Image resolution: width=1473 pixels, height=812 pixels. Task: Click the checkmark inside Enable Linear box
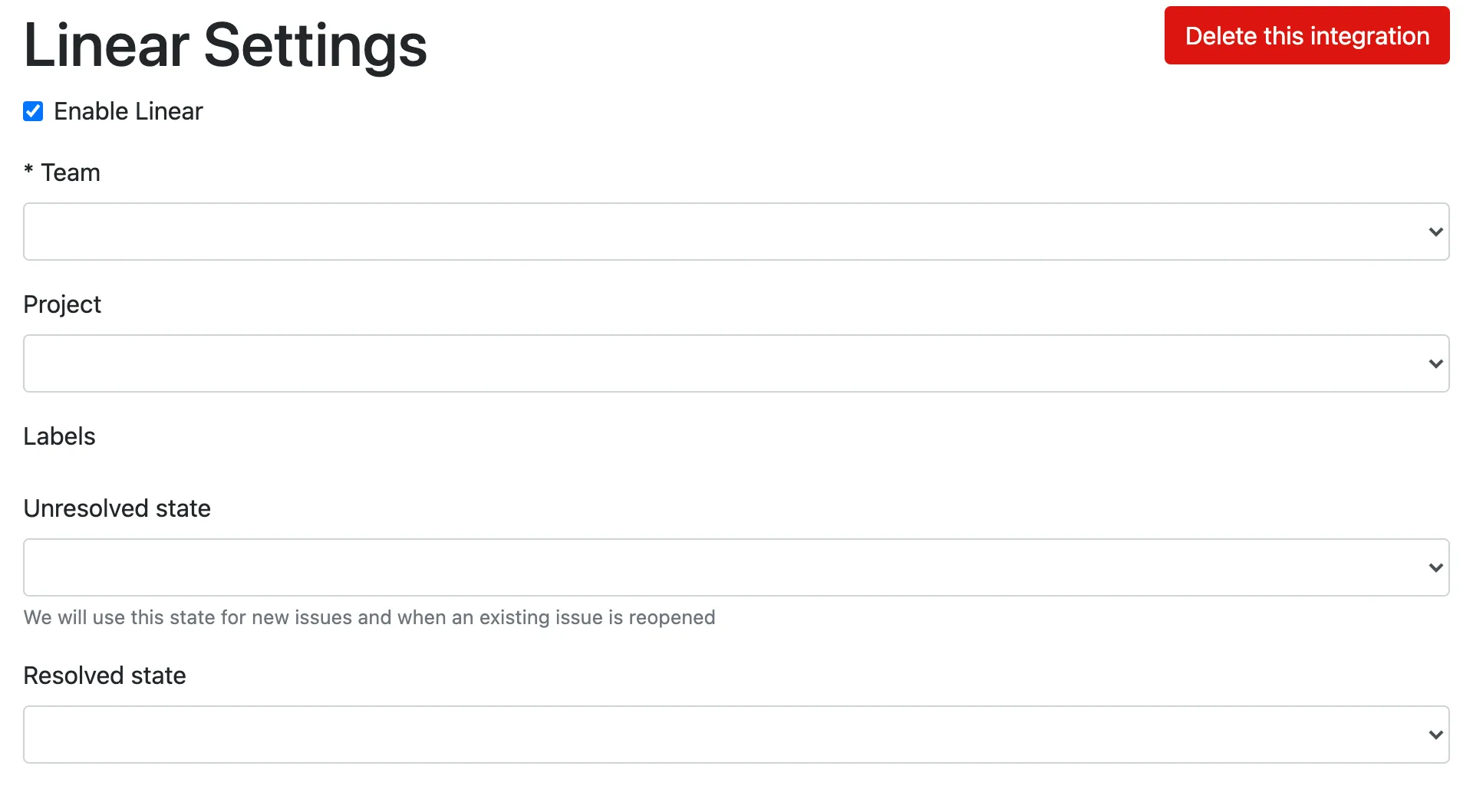click(33, 111)
